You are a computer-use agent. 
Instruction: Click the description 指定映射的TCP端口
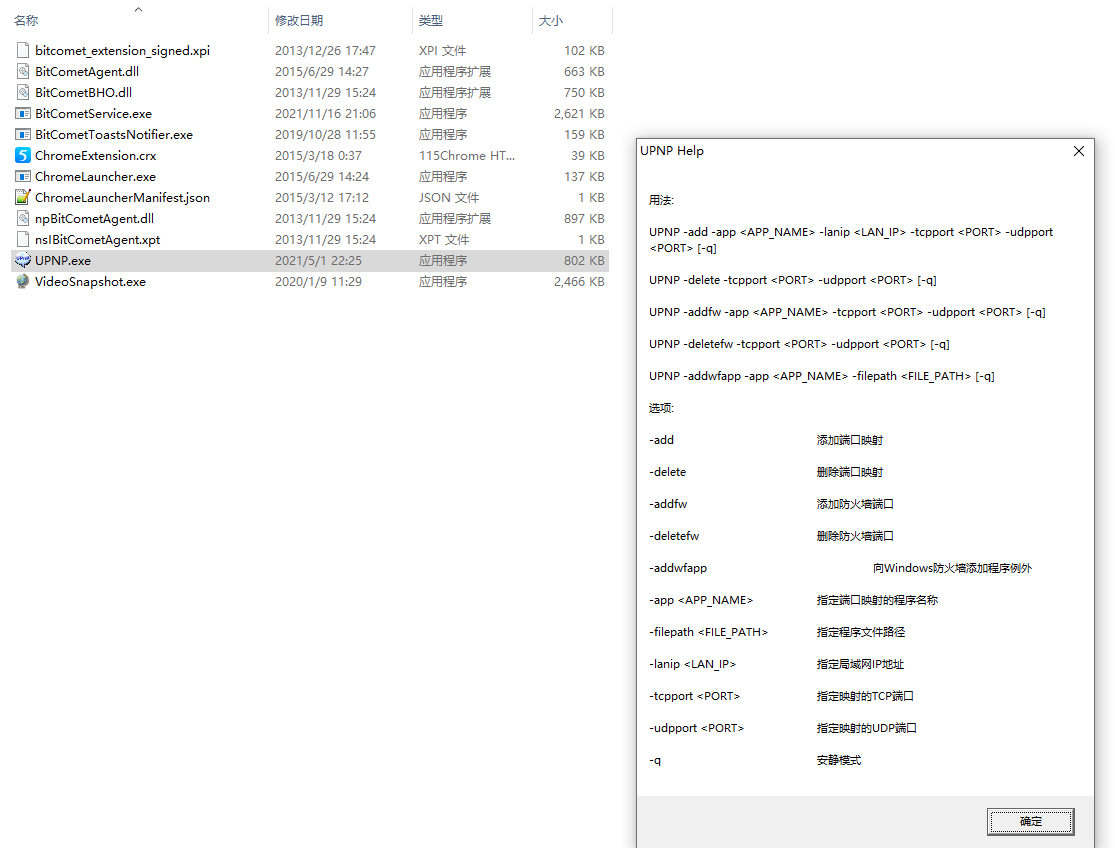click(x=865, y=696)
